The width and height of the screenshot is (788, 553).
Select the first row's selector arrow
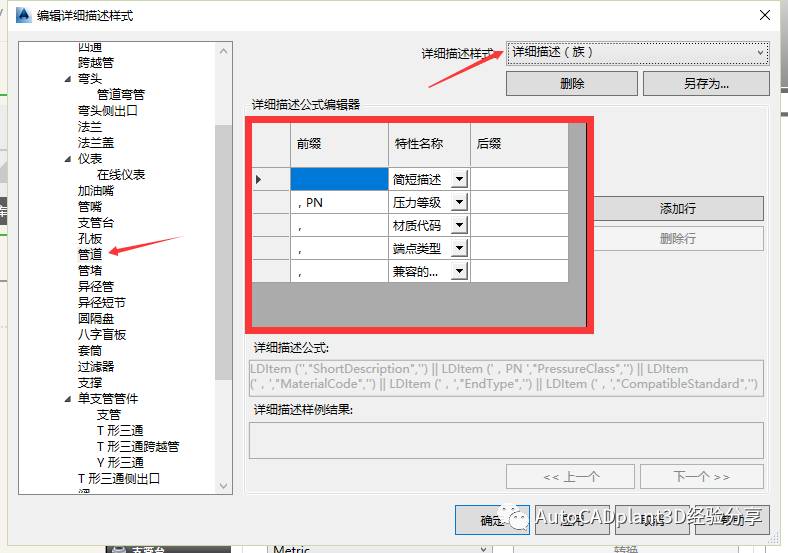pos(260,179)
